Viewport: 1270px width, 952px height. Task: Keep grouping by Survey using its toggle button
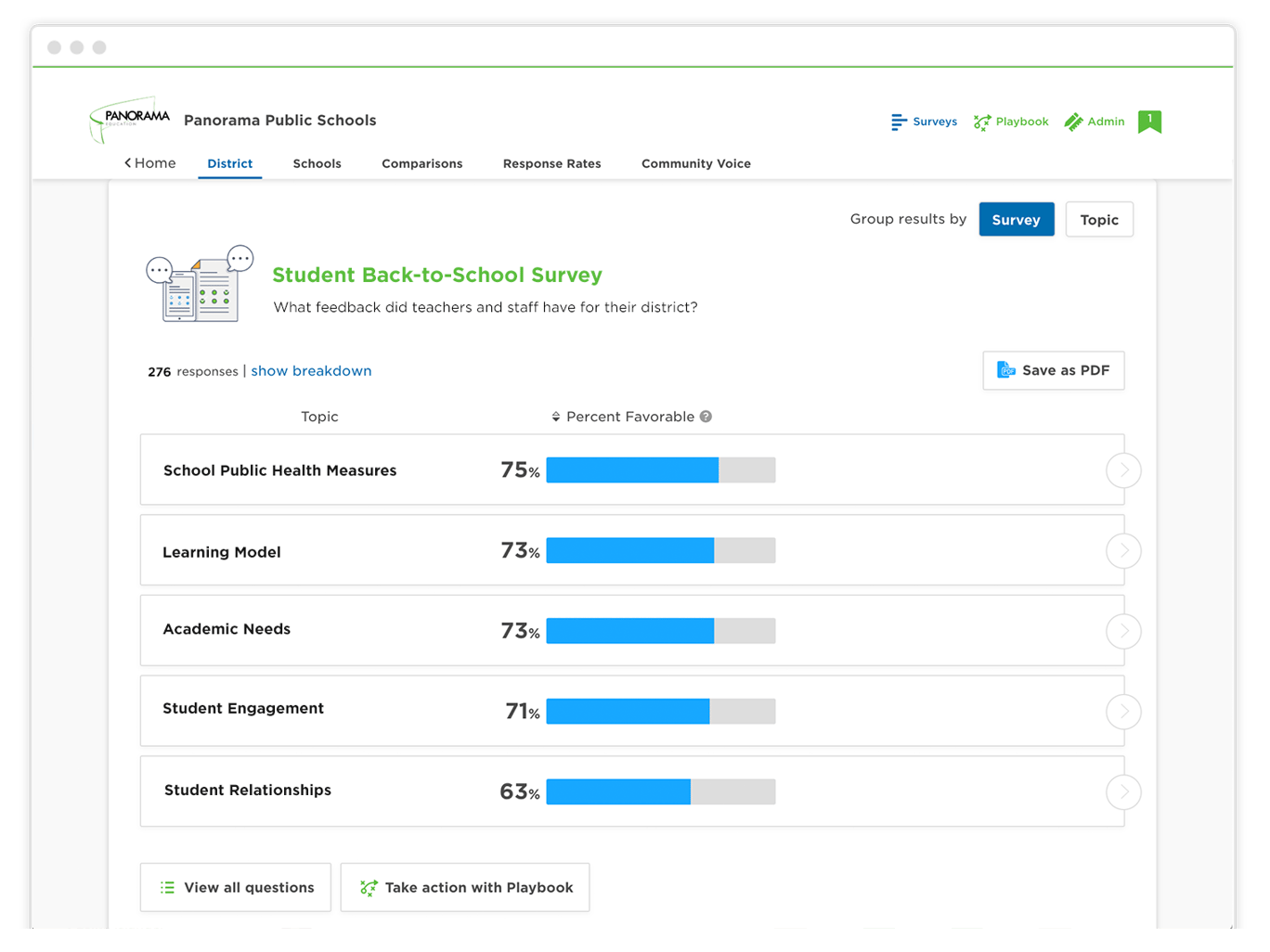pyautogui.click(x=1016, y=219)
